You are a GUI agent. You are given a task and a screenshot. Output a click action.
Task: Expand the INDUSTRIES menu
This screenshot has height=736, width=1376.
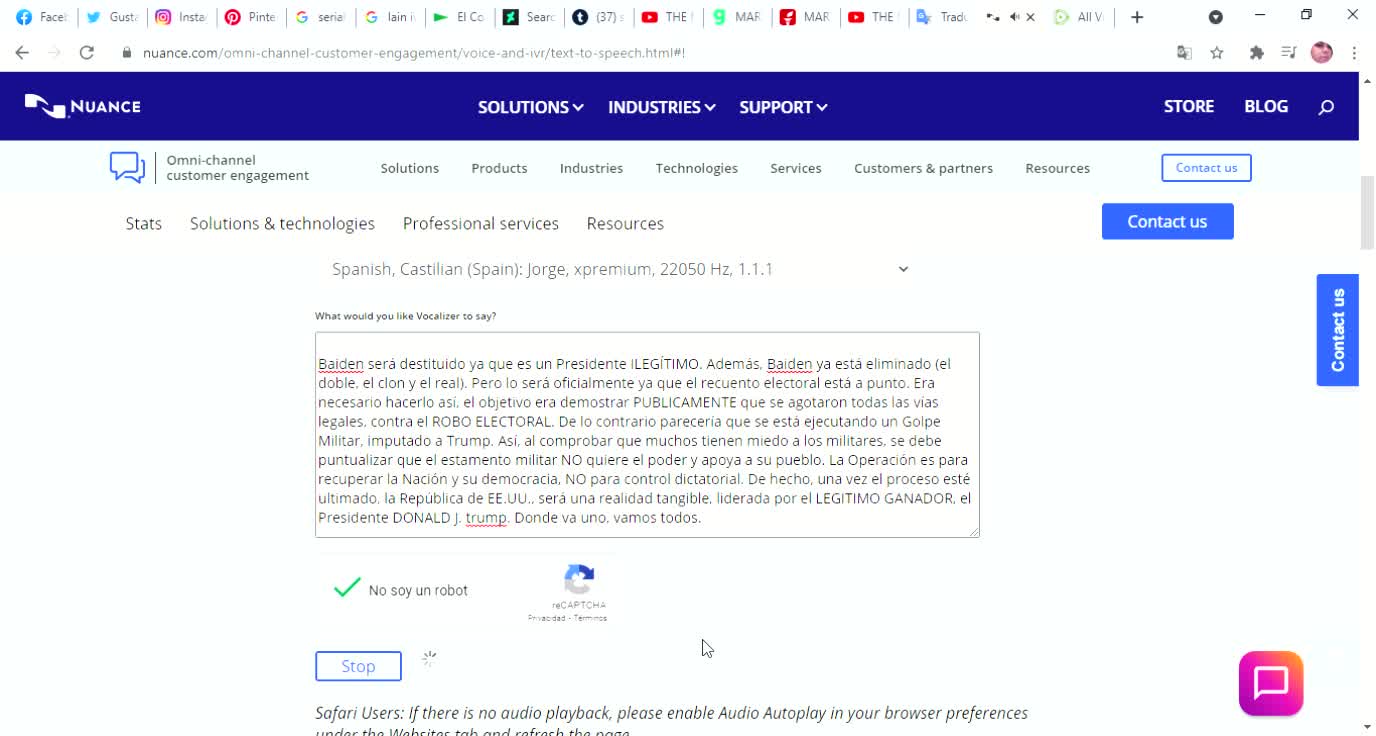[661, 107]
